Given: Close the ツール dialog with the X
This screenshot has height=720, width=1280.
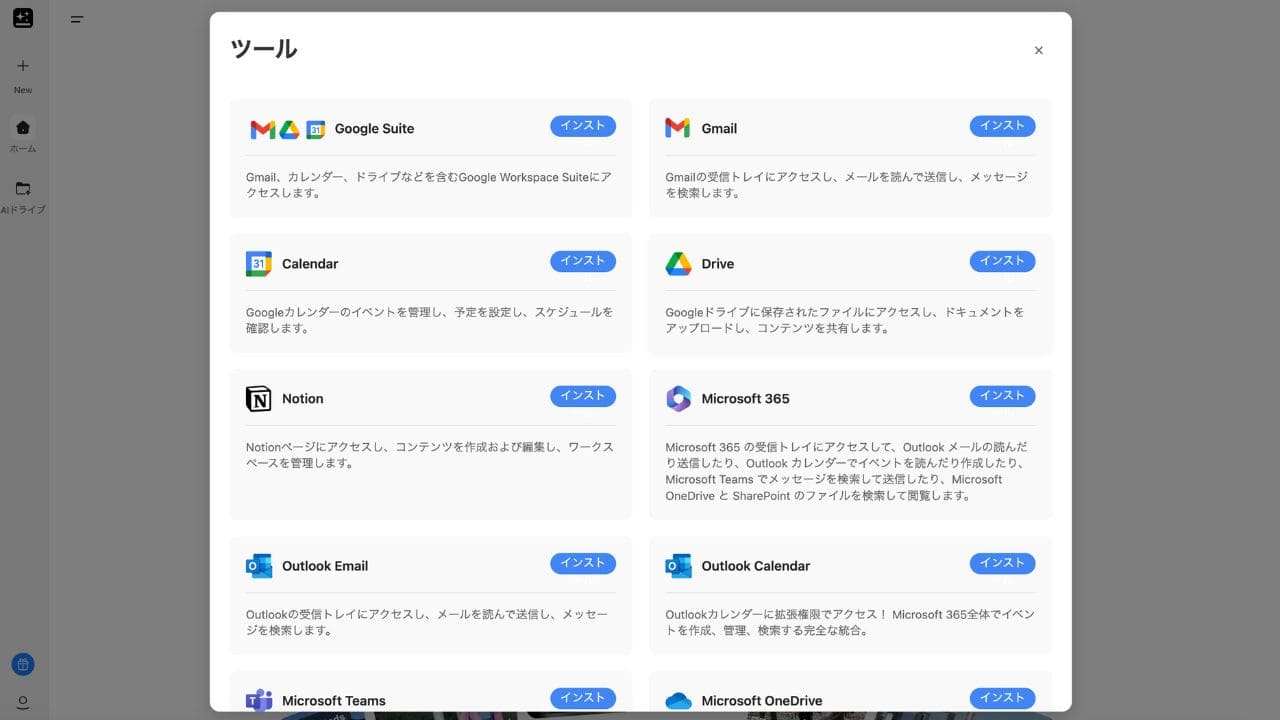Looking at the screenshot, I should 1038,50.
